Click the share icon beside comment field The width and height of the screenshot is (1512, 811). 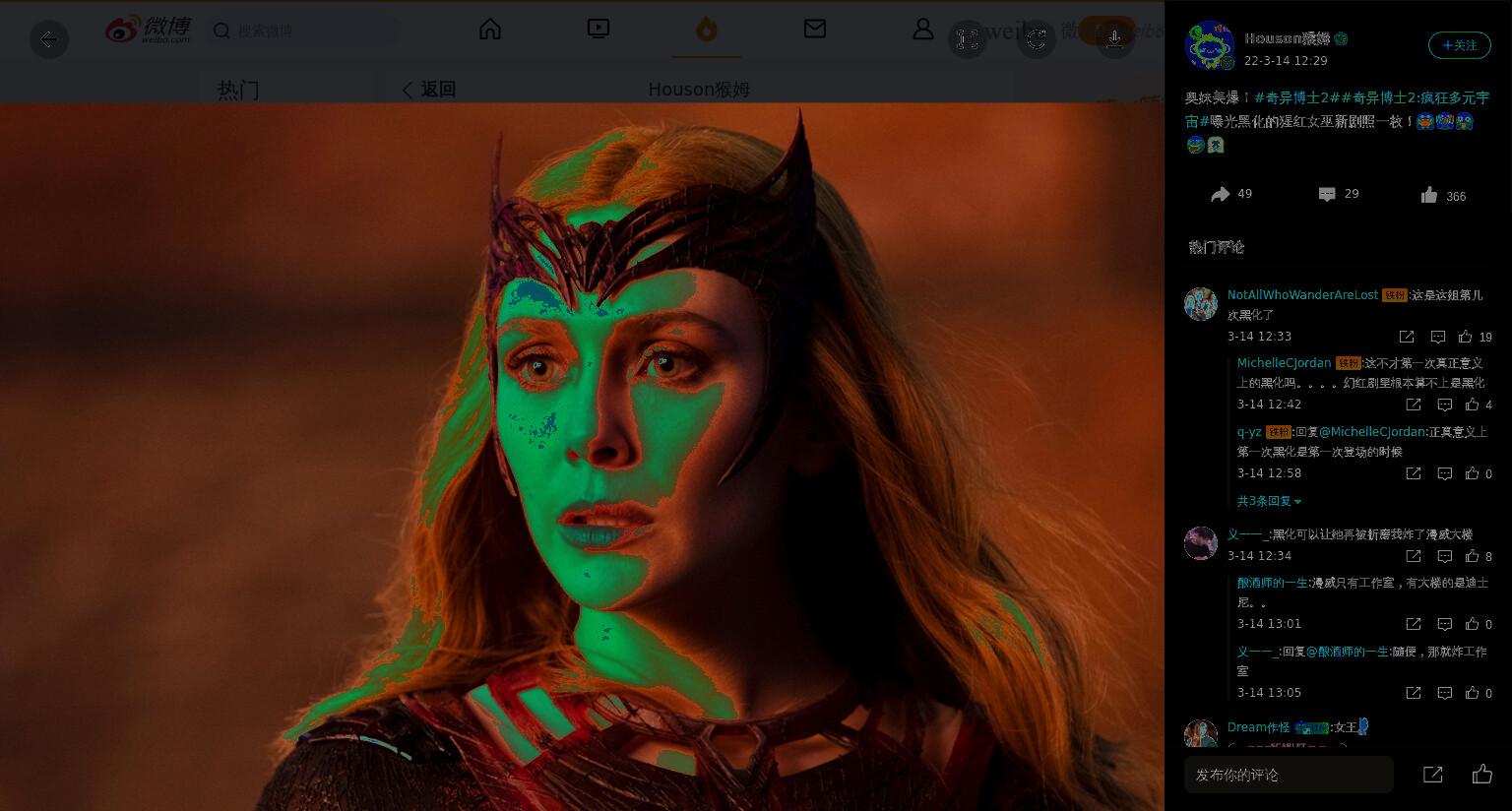coord(1433,775)
